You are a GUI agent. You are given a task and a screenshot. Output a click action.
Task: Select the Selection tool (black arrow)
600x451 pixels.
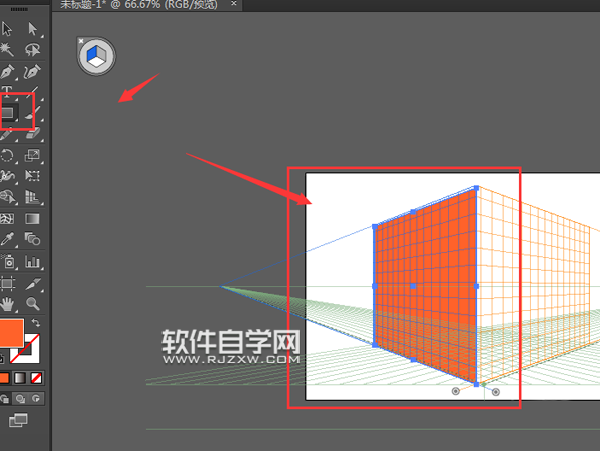(7, 29)
